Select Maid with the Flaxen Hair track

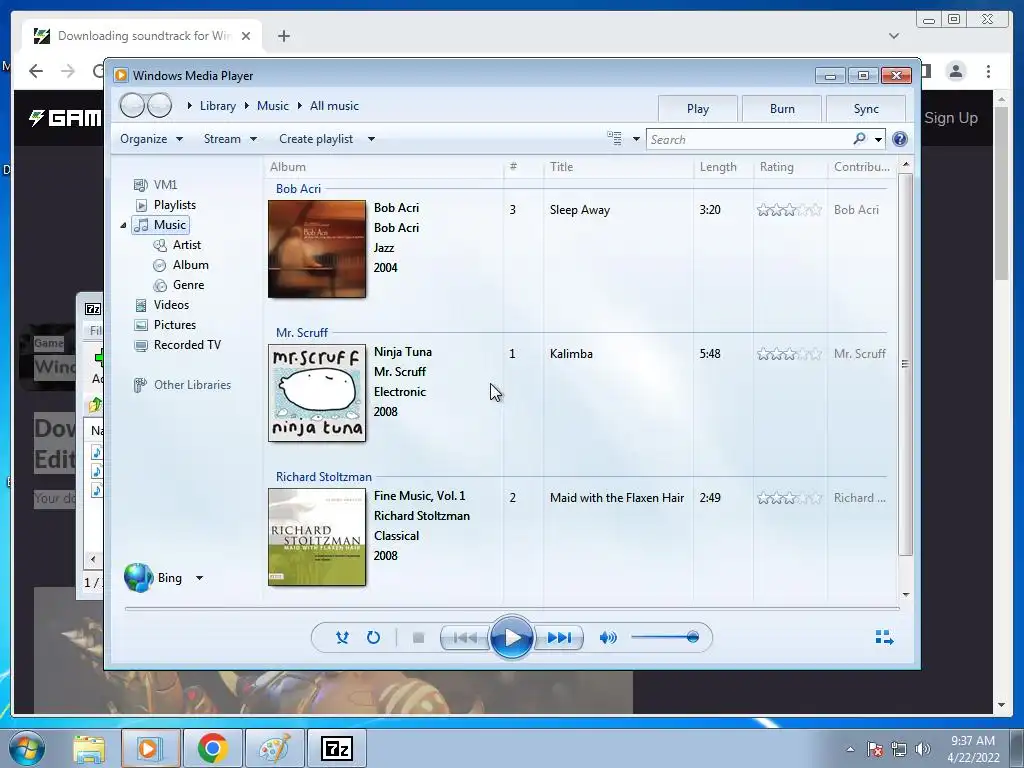(617, 498)
